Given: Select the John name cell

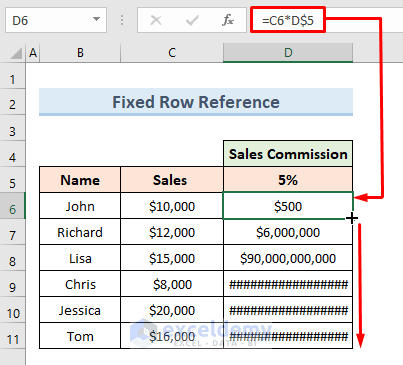Looking at the screenshot, I should tap(80, 206).
